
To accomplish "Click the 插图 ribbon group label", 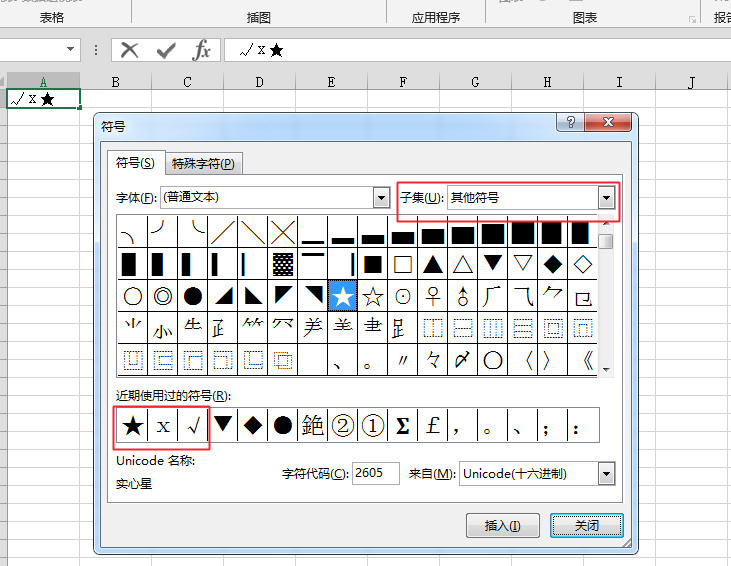I will tap(259, 18).
